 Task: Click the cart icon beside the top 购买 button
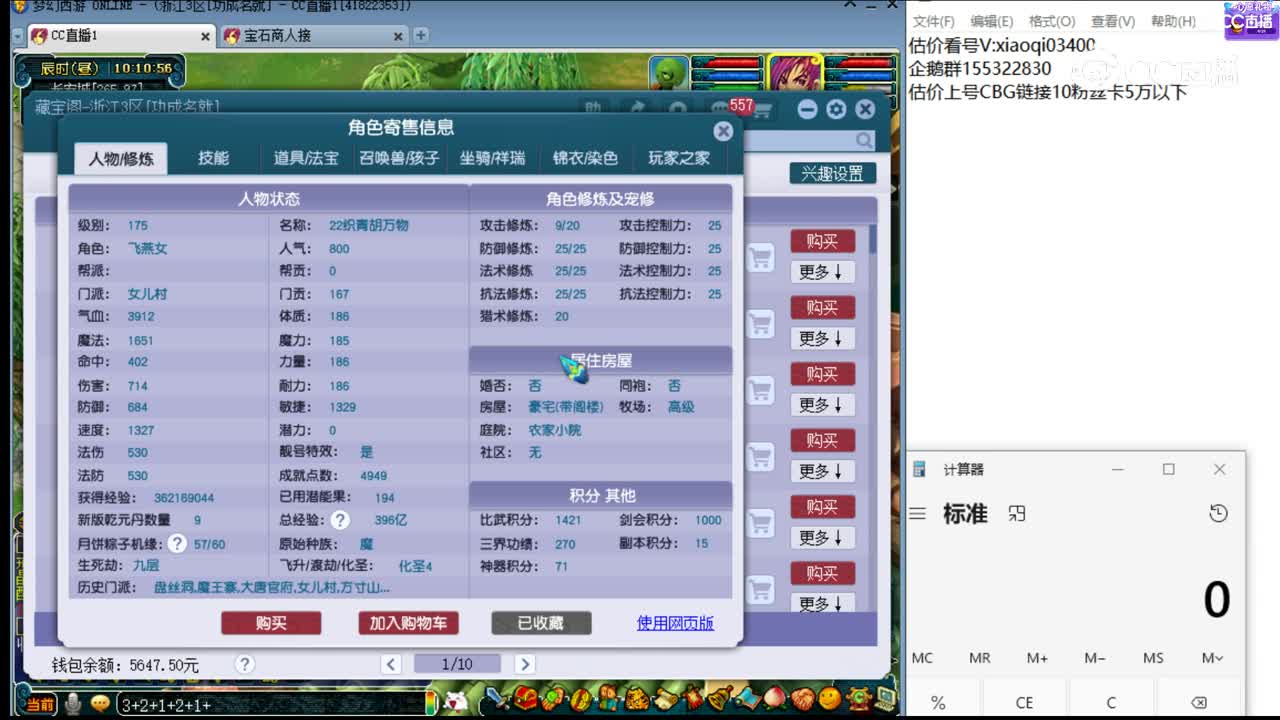click(x=760, y=256)
